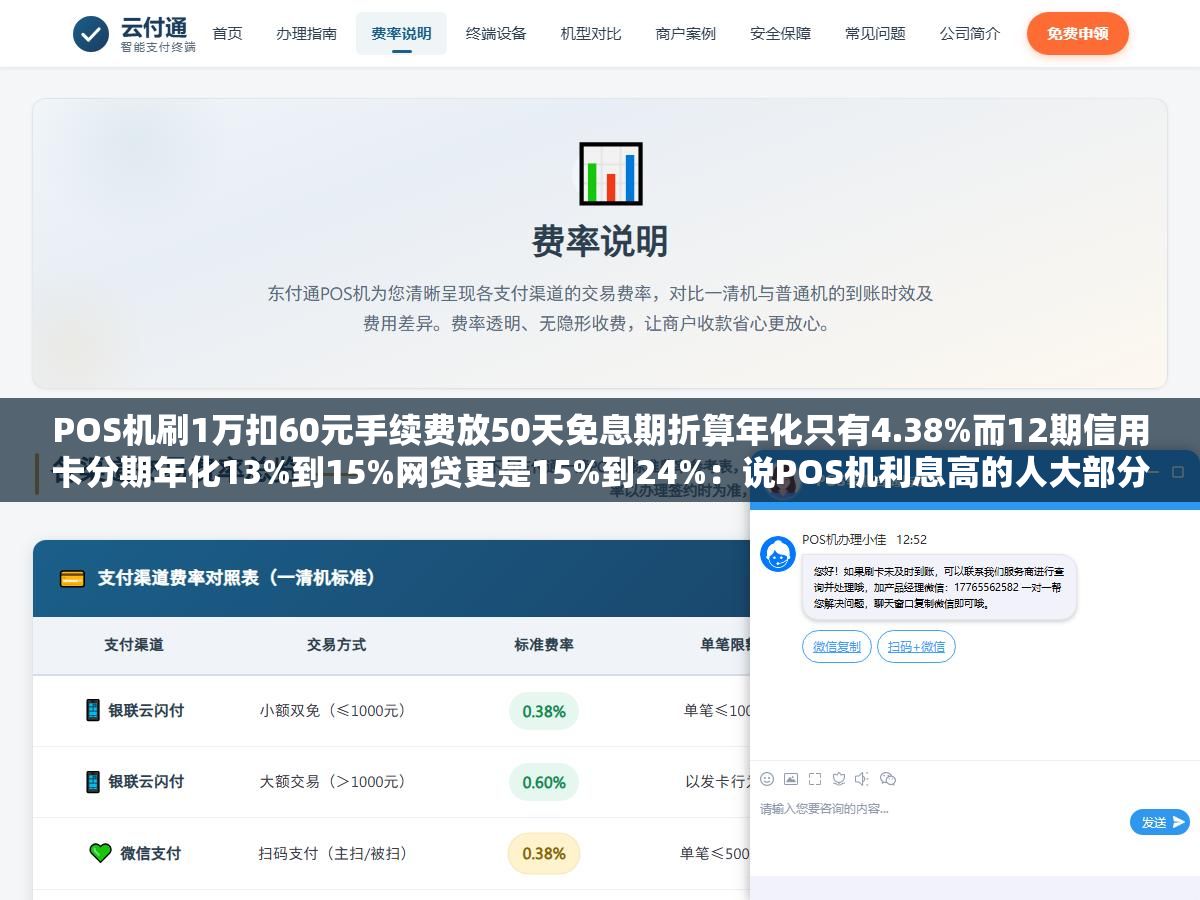The width and height of the screenshot is (1200, 900).
Task: Click the send image icon in chat
Action: click(791, 778)
